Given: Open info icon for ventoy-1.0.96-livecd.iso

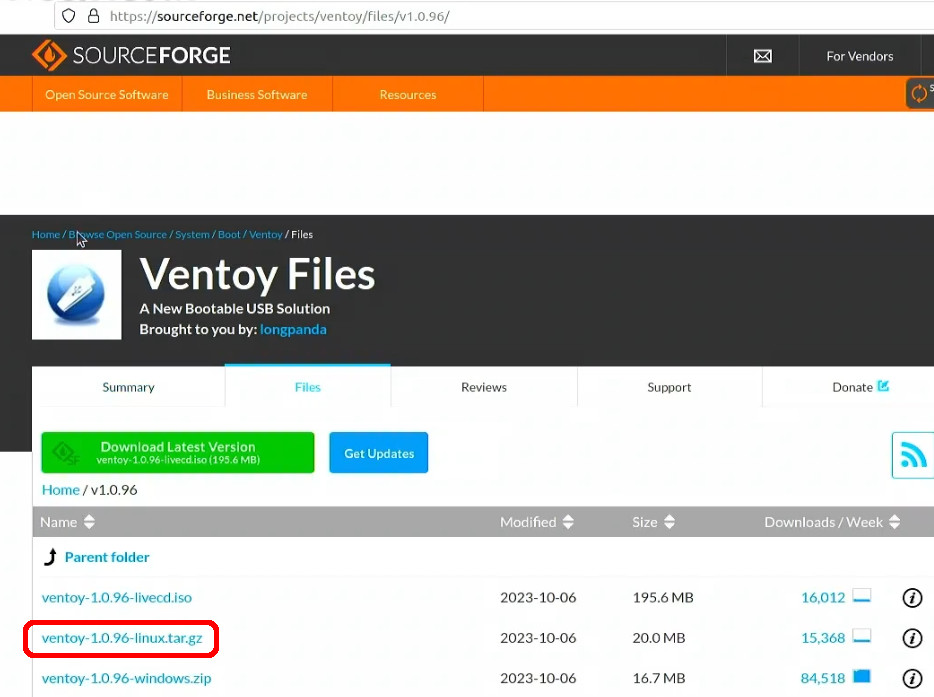Looking at the screenshot, I should tap(912, 598).
